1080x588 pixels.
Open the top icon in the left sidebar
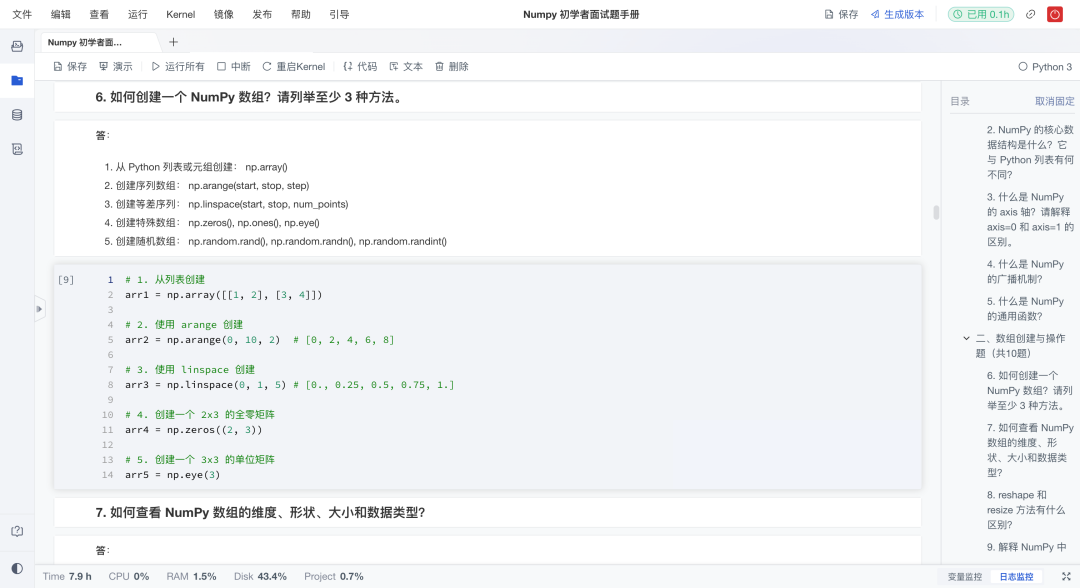(x=17, y=46)
